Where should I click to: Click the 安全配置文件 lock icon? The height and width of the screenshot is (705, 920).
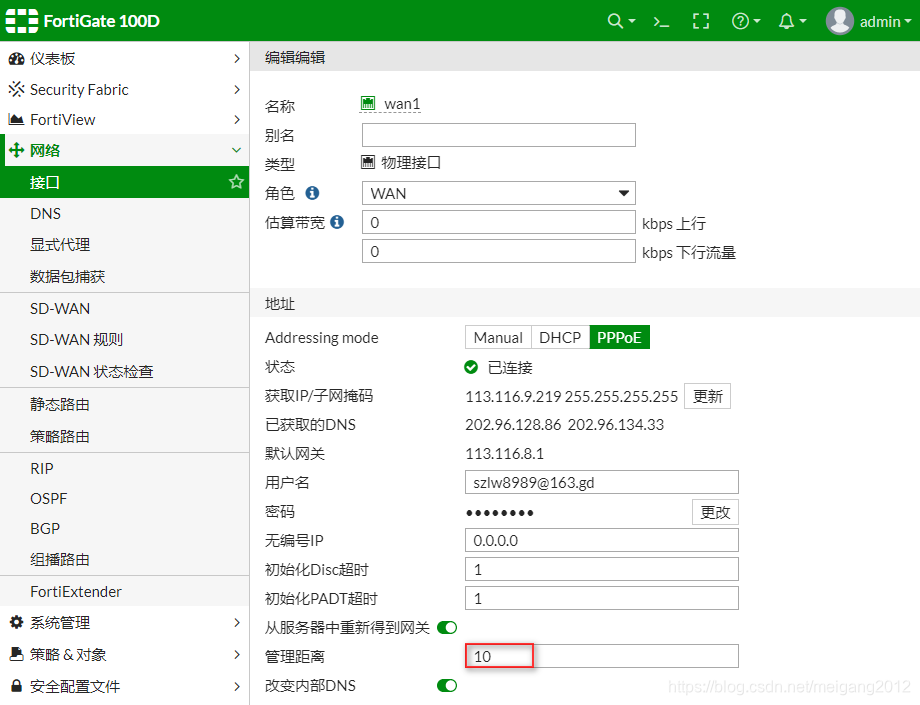coord(16,686)
